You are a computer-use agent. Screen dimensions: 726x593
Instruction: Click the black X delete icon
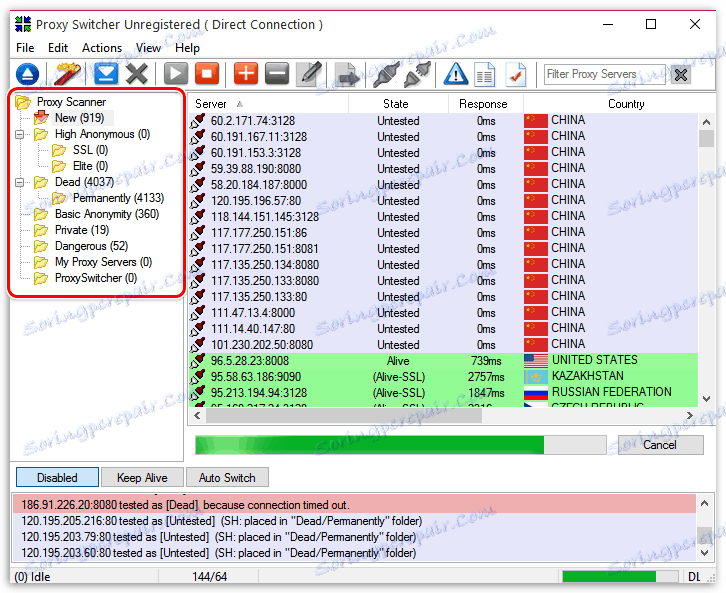pyautogui.click(x=137, y=74)
